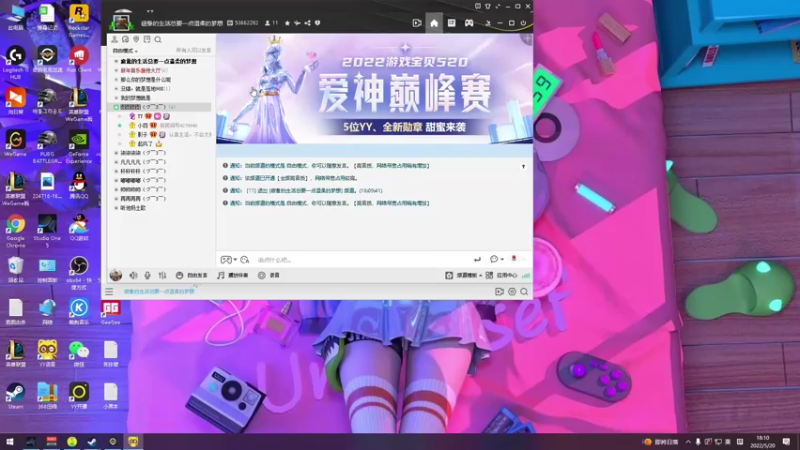Open the 应用中心 app center button
The image size is (800, 450).
(x=502, y=276)
